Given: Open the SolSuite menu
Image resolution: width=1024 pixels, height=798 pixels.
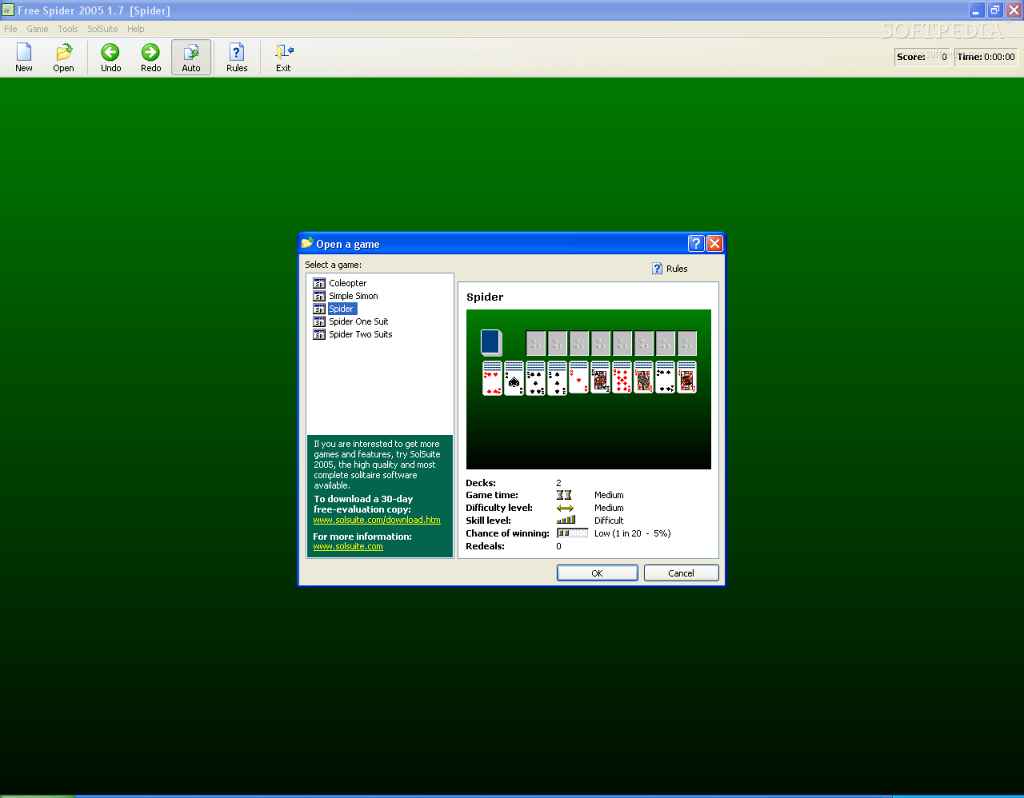Looking at the screenshot, I should point(103,29).
